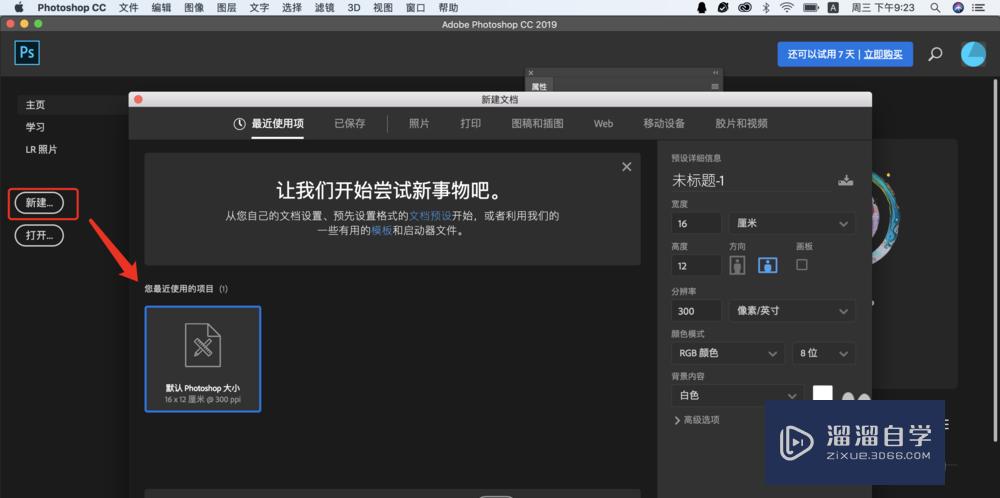The width and height of the screenshot is (1000, 498).
Task: Switch to 图稿和插图 tab
Action: click(x=538, y=124)
